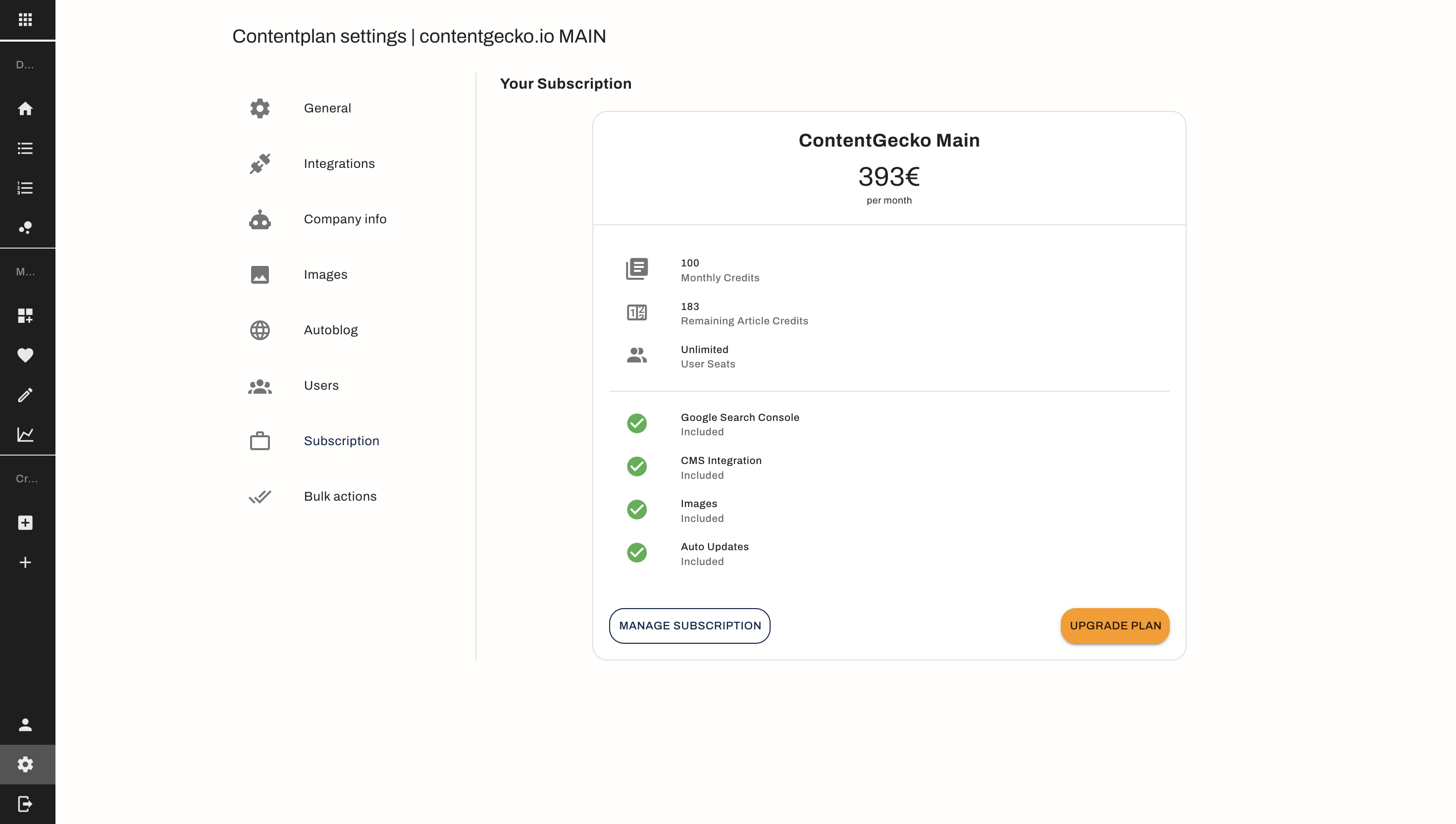Image resolution: width=1456 pixels, height=824 pixels.
Task: Open the user profile sidebar icon
Action: 25,725
